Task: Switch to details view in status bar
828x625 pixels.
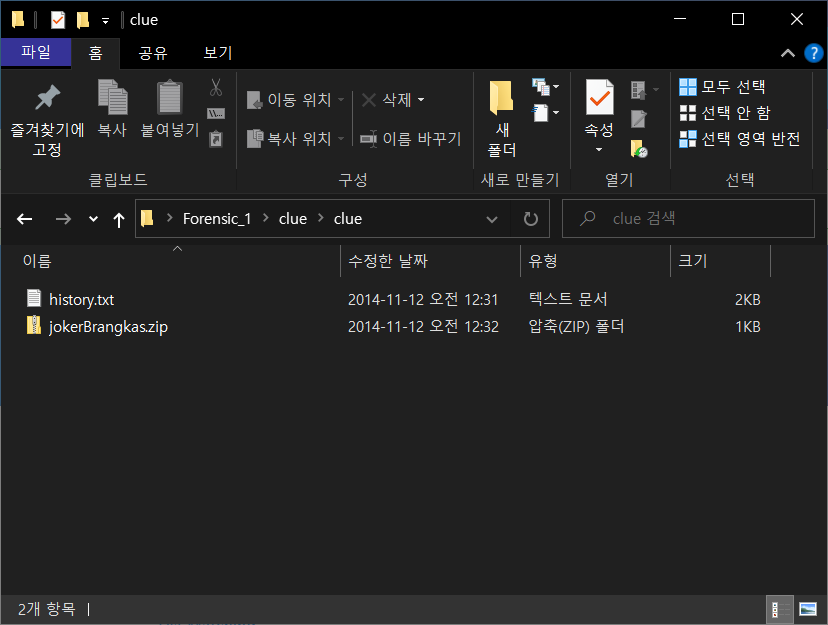Action: coord(779,609)
